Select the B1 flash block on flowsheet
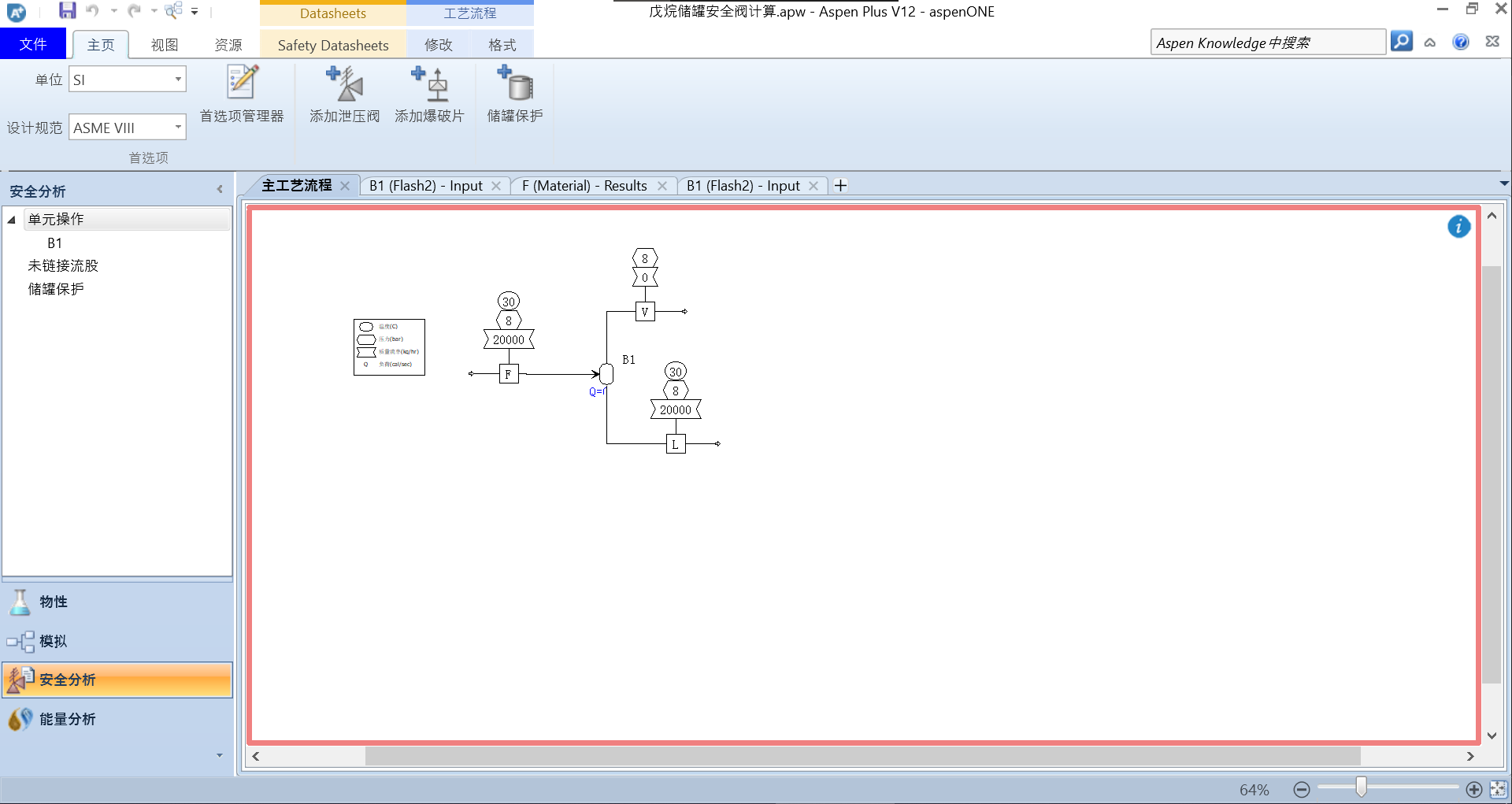1512x804 pixels. (606, 373)
